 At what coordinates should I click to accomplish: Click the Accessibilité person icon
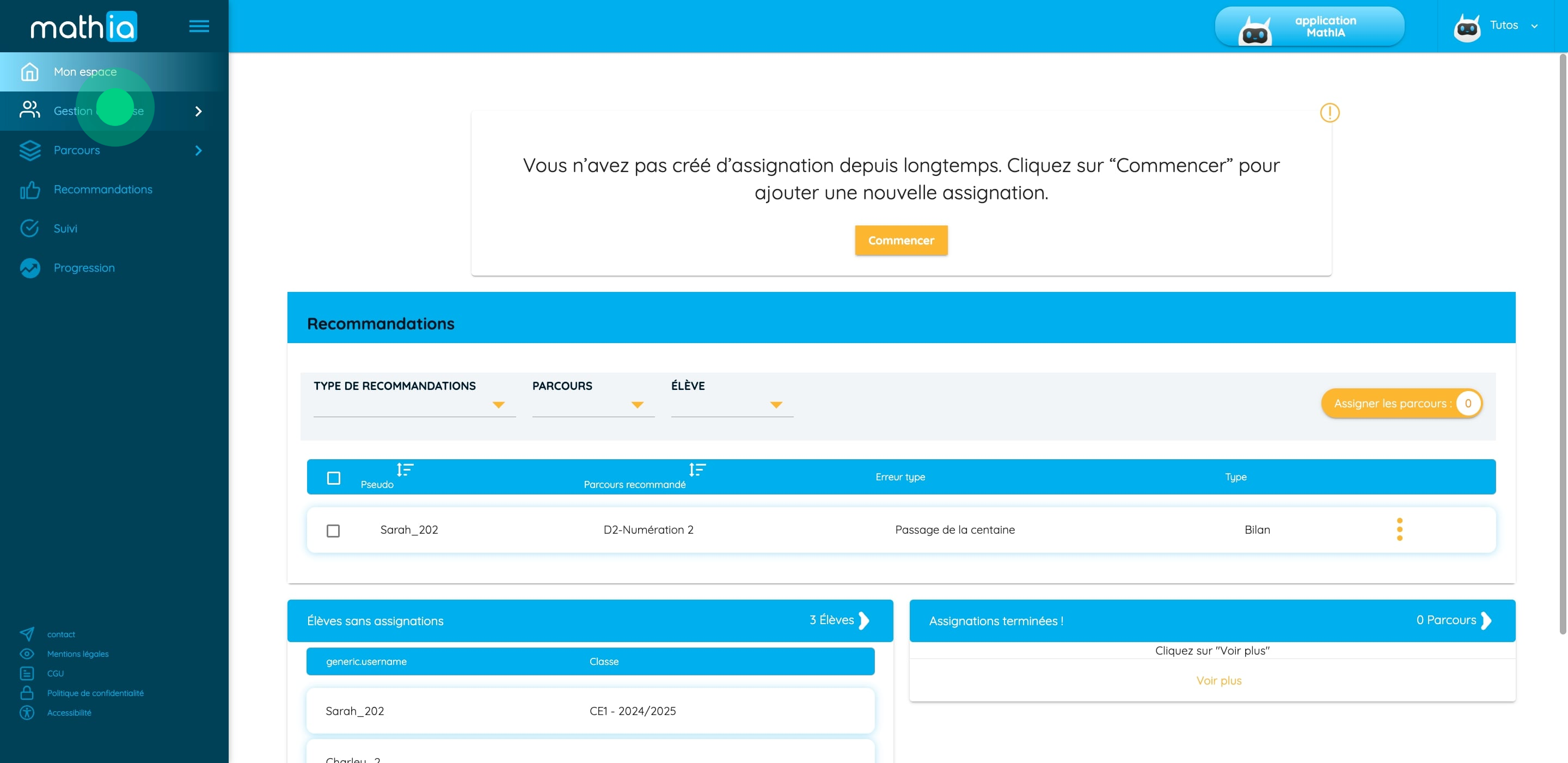click(x=27, y=712)
